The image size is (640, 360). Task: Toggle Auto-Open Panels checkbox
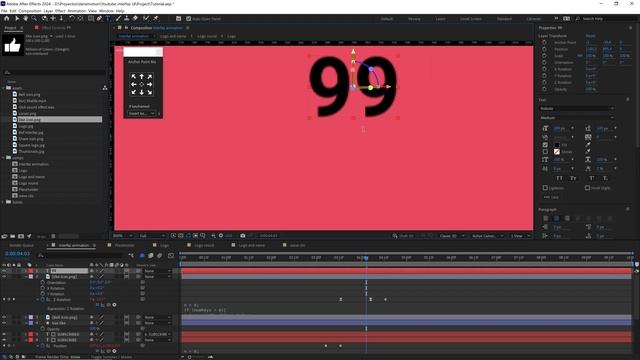tap(189, 19)
